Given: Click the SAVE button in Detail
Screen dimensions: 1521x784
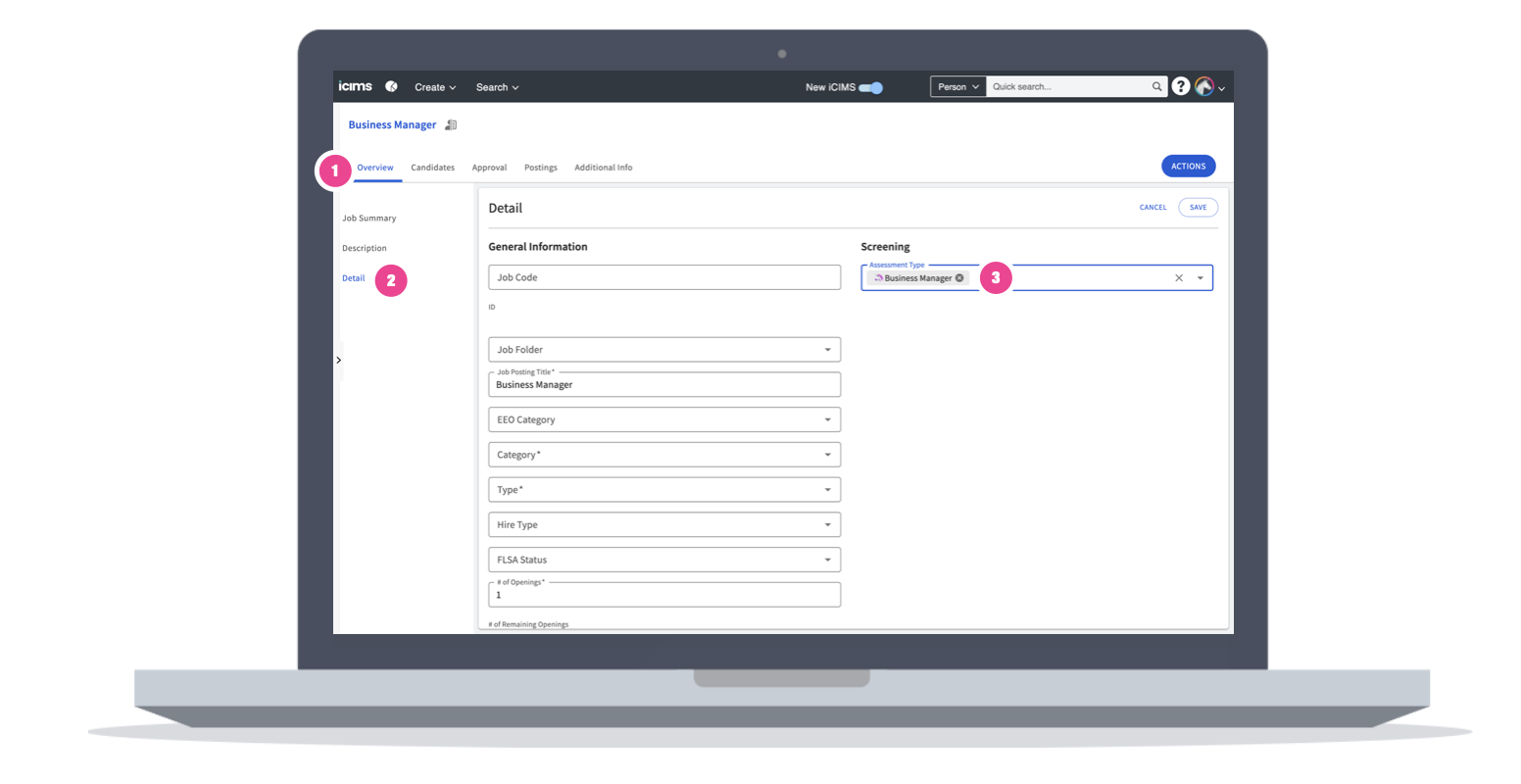Looking at the screenshot, I should pos(1198,208).
